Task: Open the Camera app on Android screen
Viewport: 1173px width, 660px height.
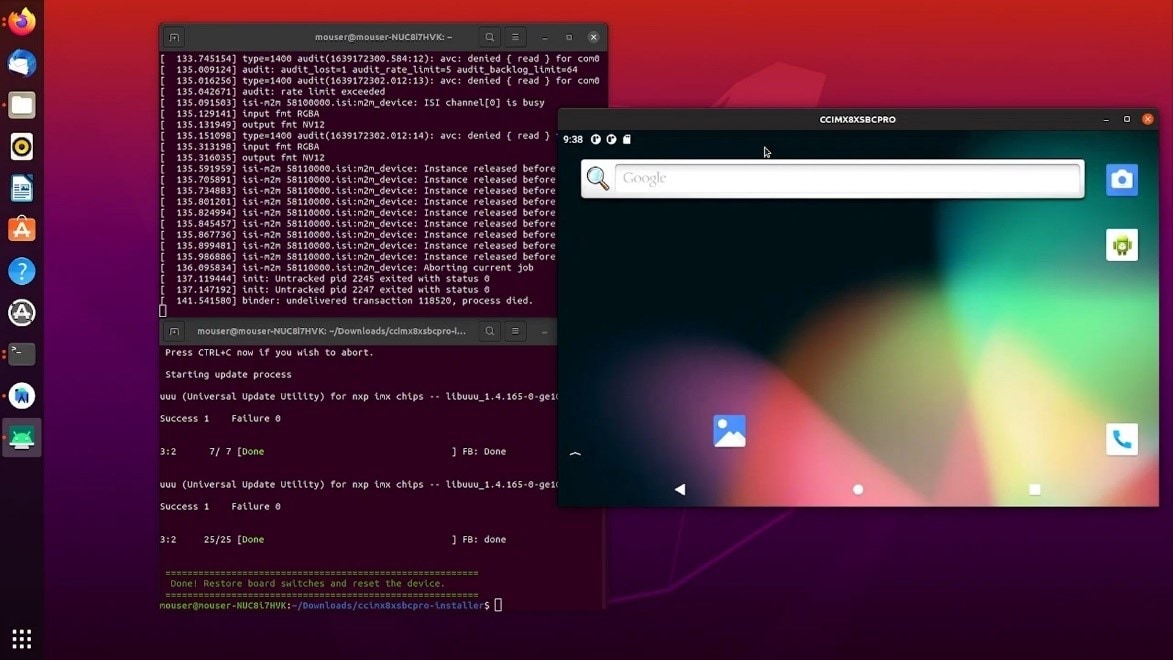Action: (x=1121, y=180)
